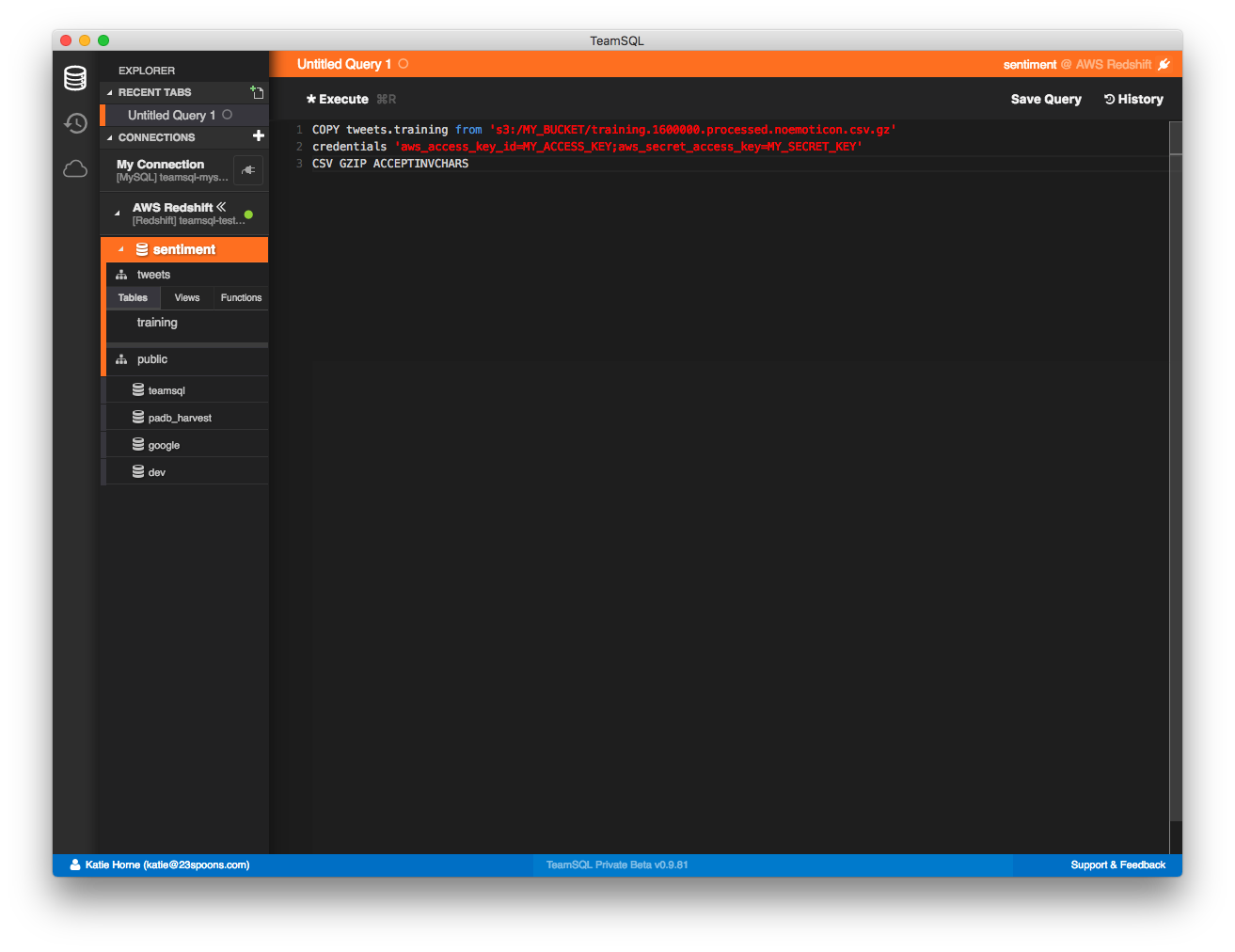Collapse the RECENT TABS section
Viewport: 1235px width, 952px height.
pyautogui.click(x=110, y=93)
